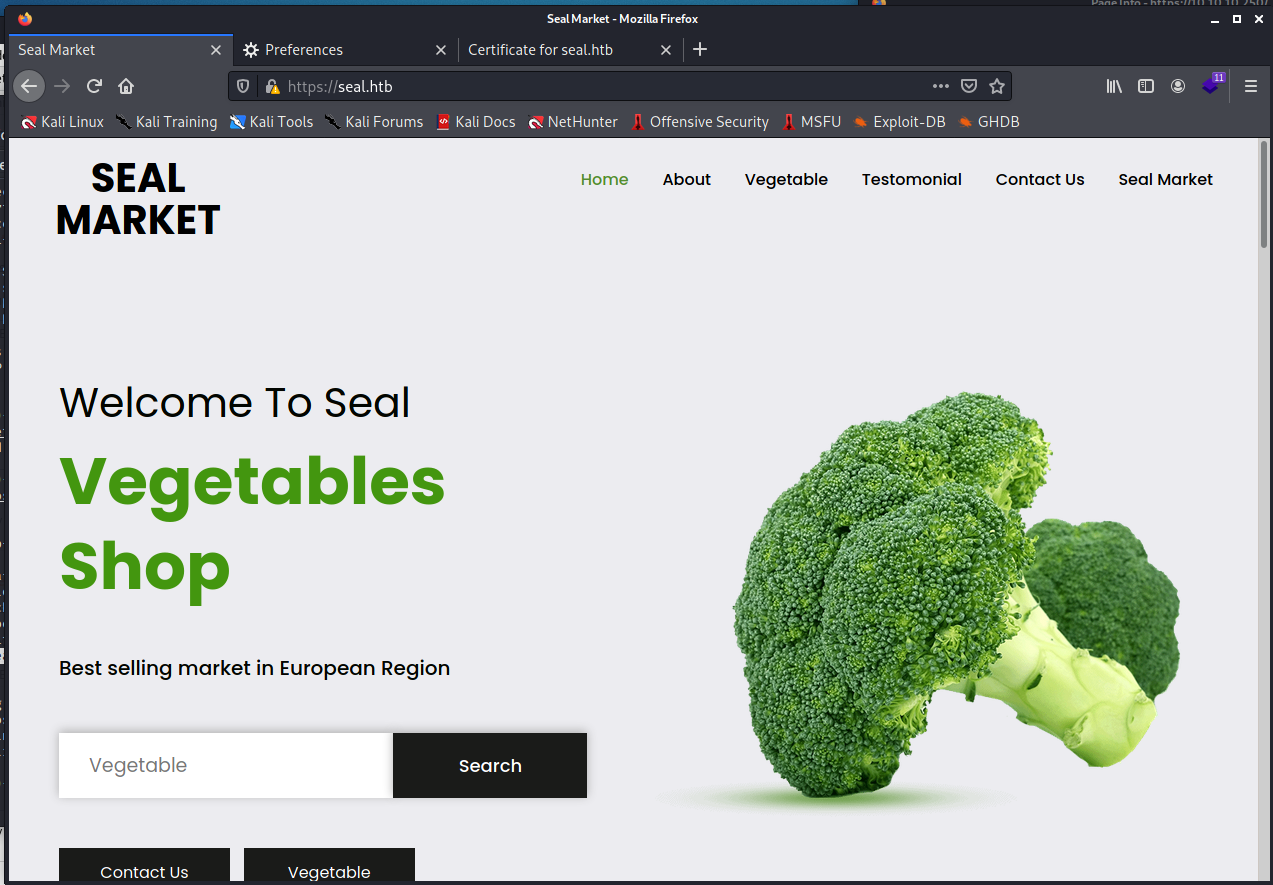The height and width of the screenshot is (885, 1273).
Task: Toggle the sidebar view icon
Action: click(x=1146, y=86)
